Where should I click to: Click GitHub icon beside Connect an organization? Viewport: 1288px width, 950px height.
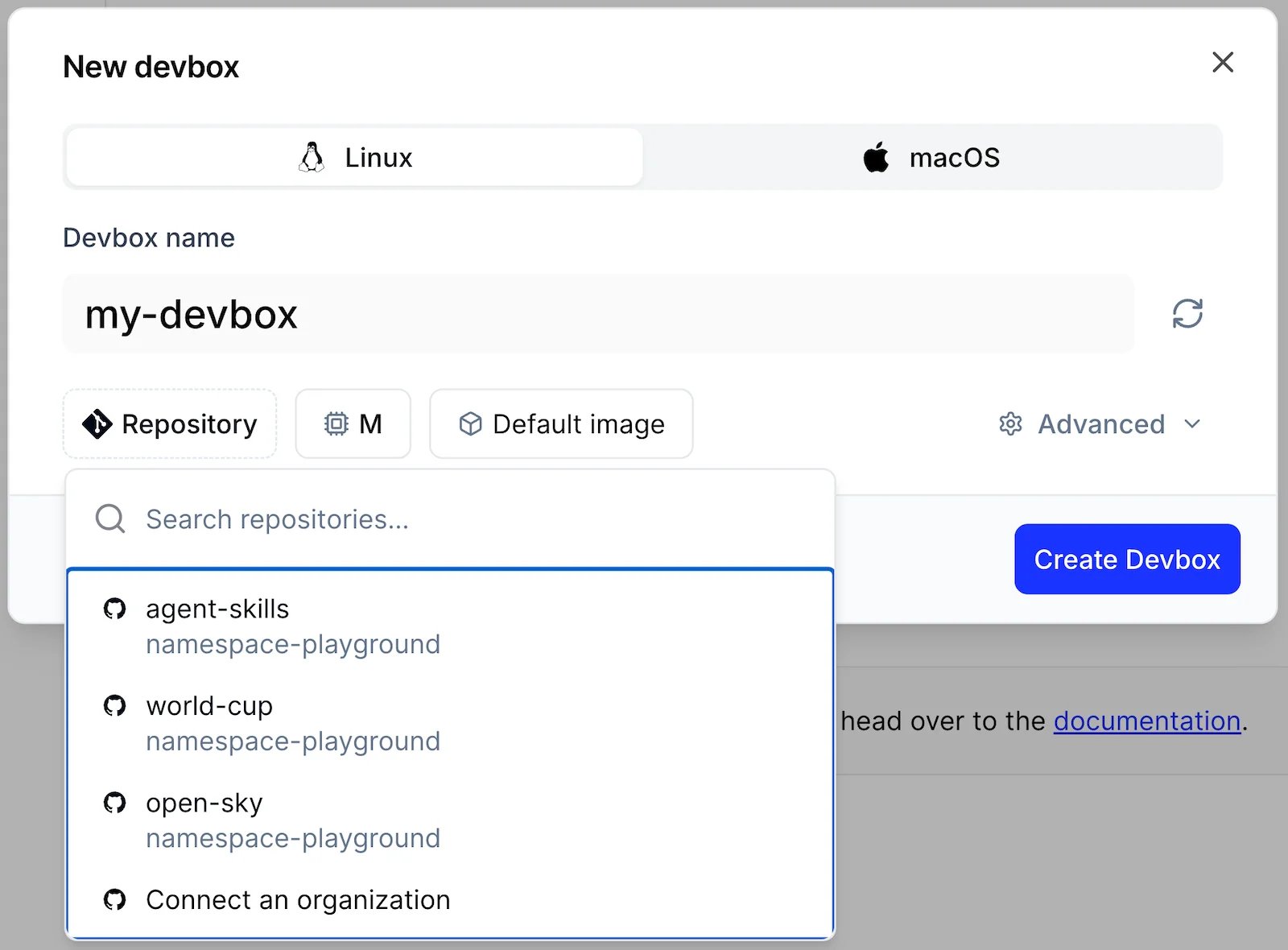coord(115,899)
